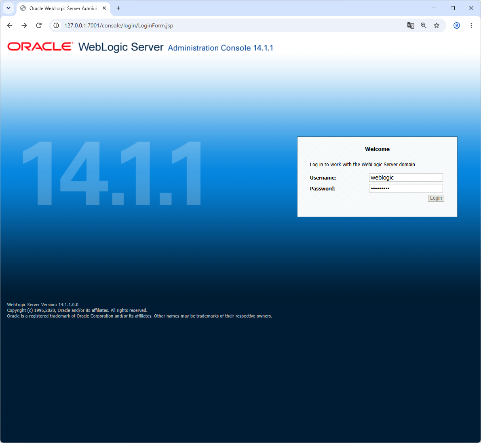
Task: Click the Oracle registered trademark line
Action: (139, 316)
